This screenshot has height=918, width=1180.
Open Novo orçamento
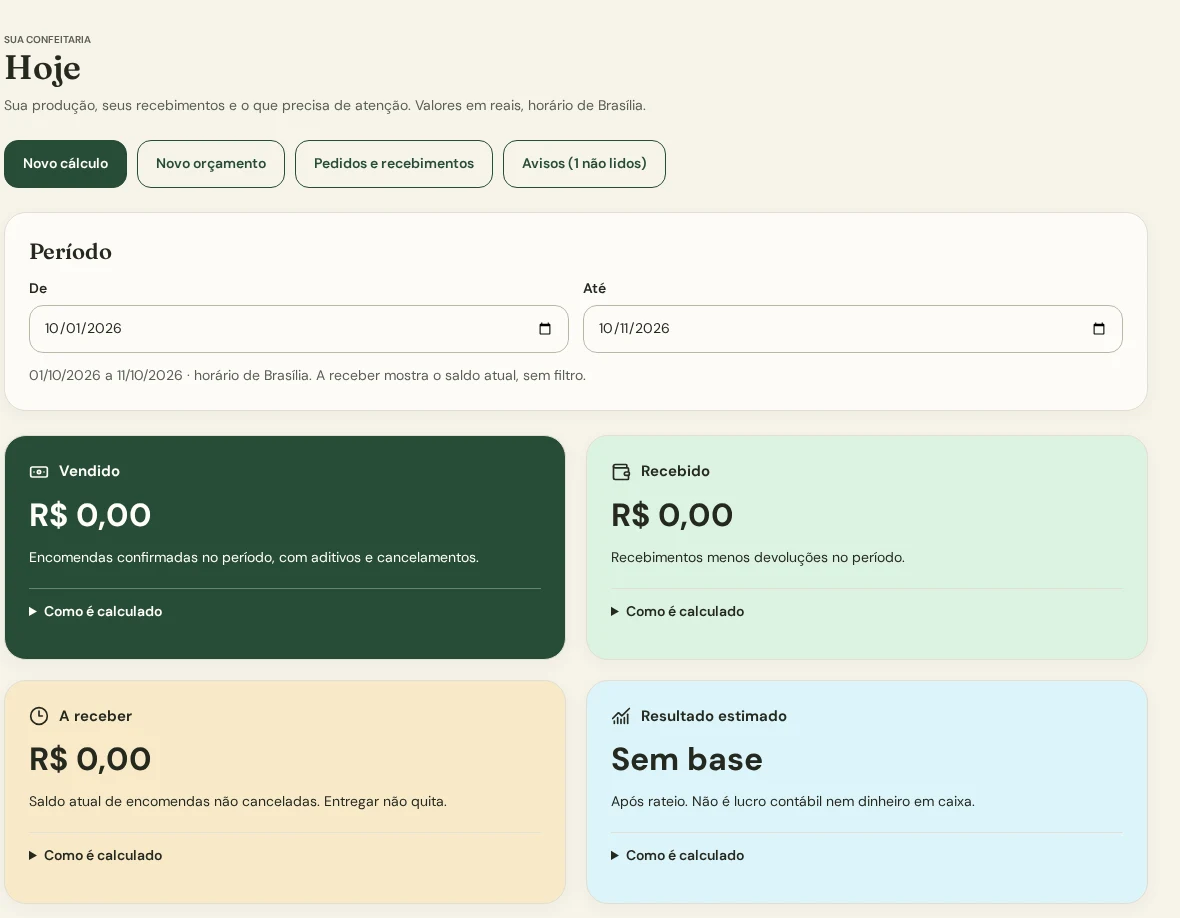[211, 164]
